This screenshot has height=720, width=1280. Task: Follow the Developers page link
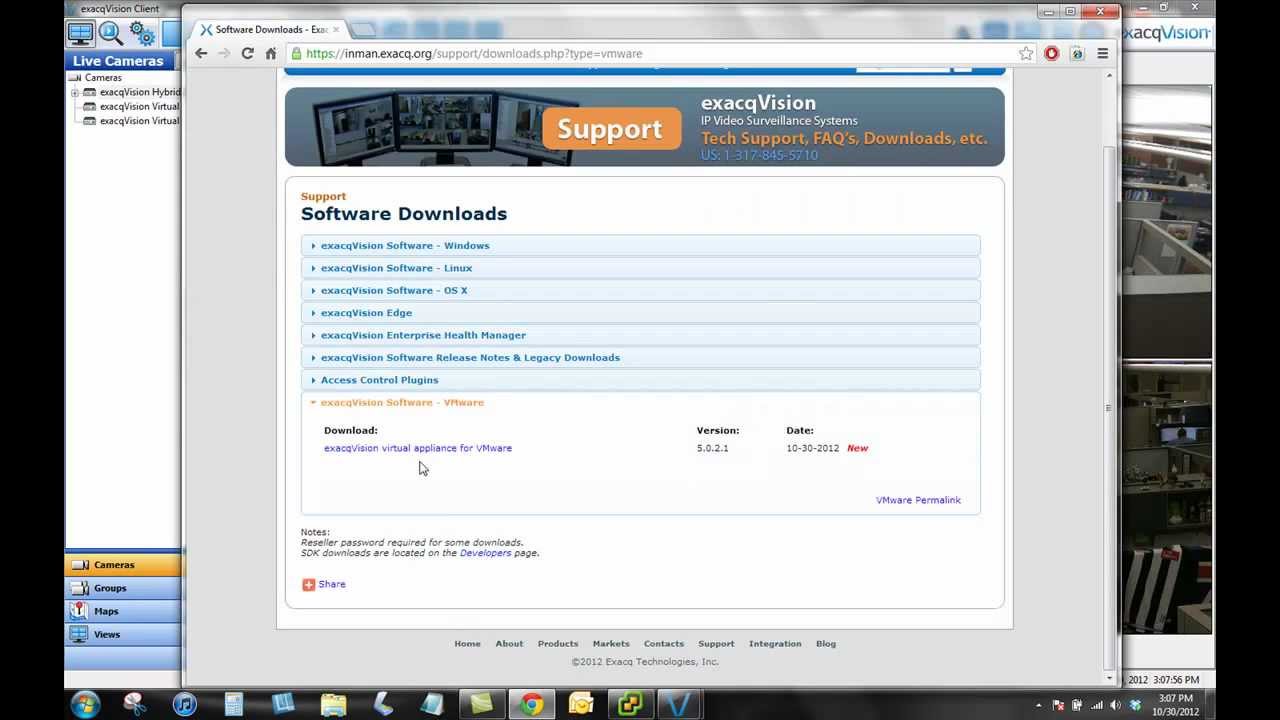485,553
